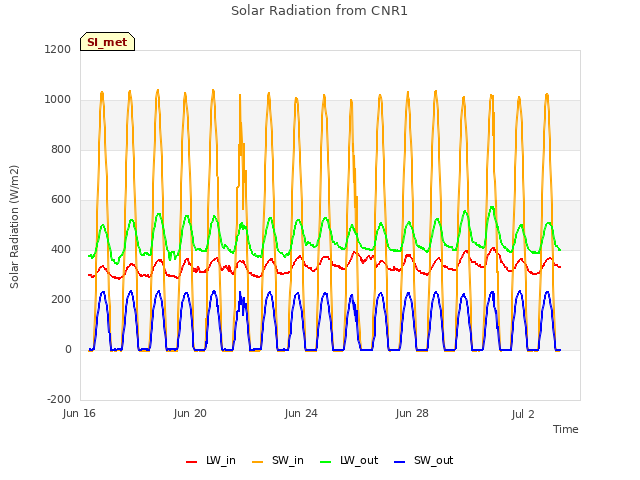
Task: Click the Jun 20 x-axis tick label
Action: click(x=190, y=413)
